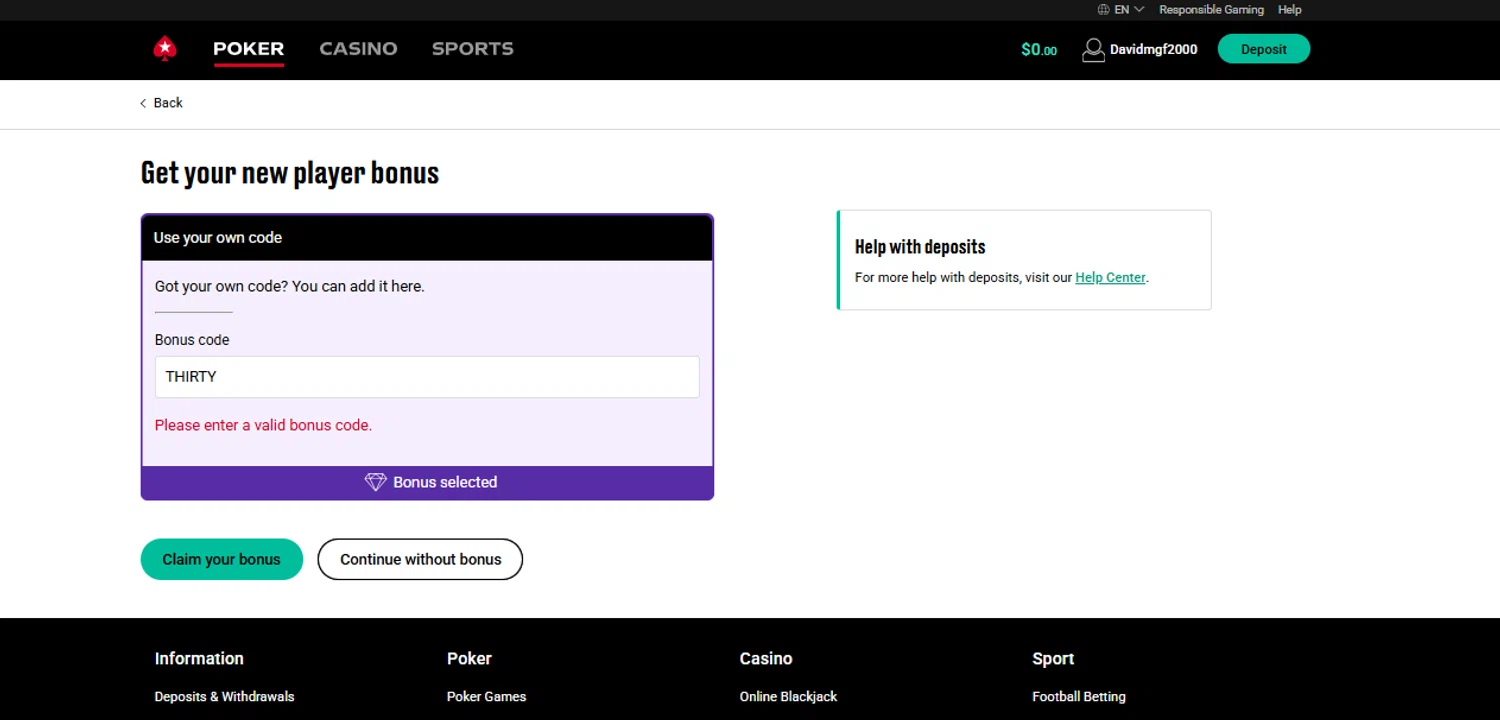Click the Bonus code input field
This screenshot has height=720, width=1500.
pyautogui.click(x=427, y=377)
